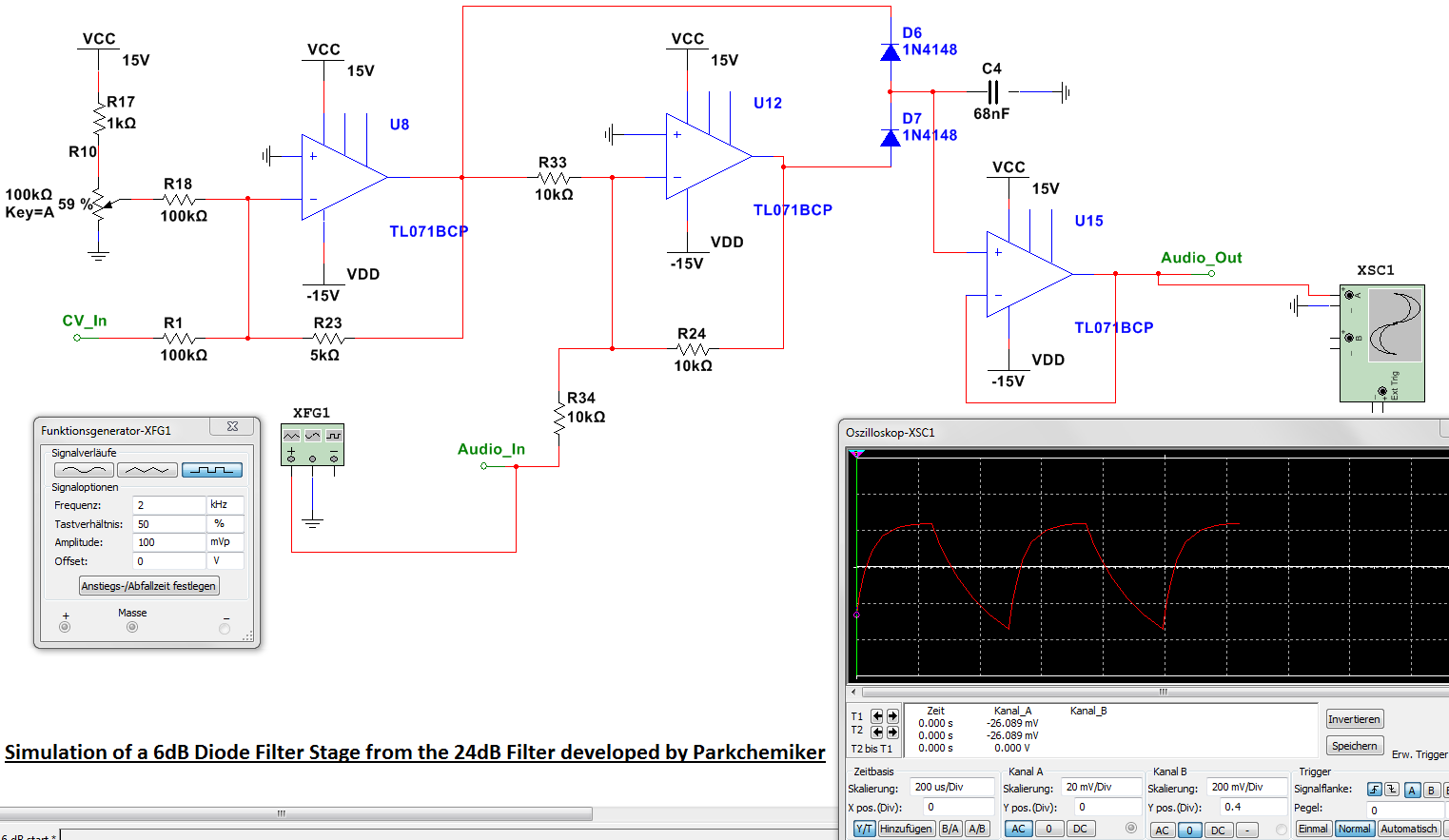Enable Y/T display mode in Zeitbasis
1449x840 pixels.
pos(864,829)
